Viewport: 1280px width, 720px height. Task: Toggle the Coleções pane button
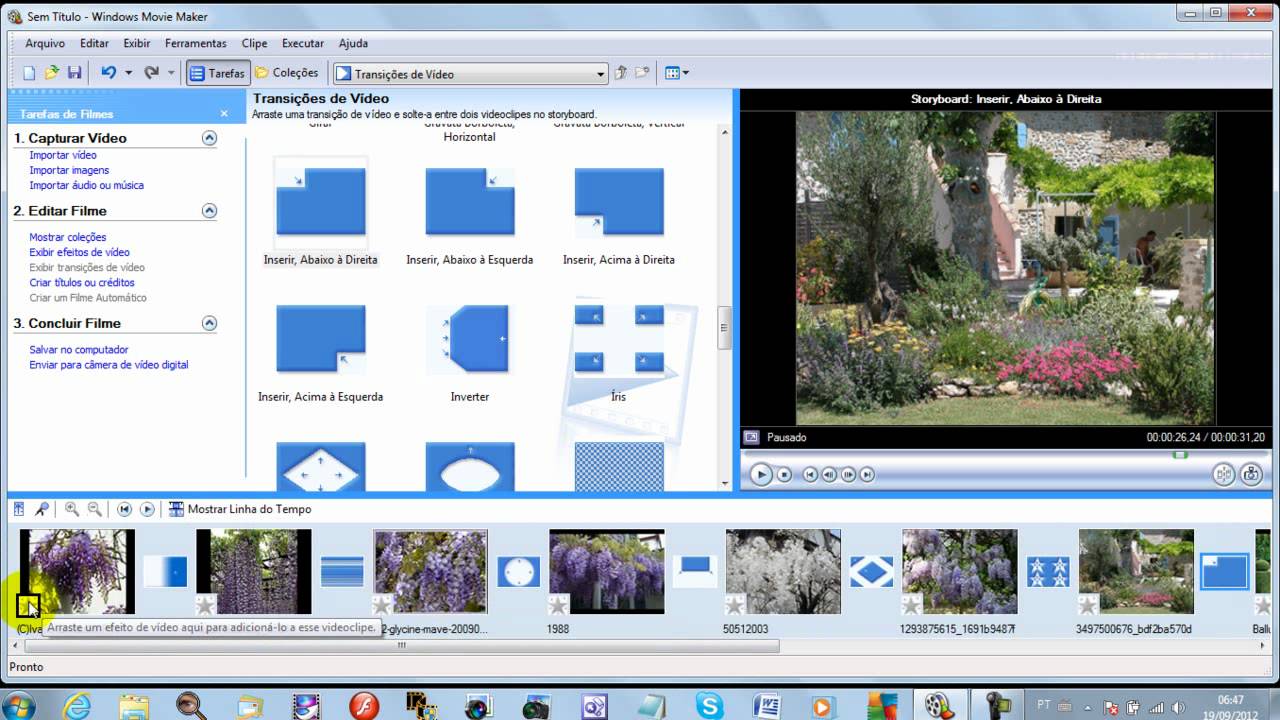point(286,73)
